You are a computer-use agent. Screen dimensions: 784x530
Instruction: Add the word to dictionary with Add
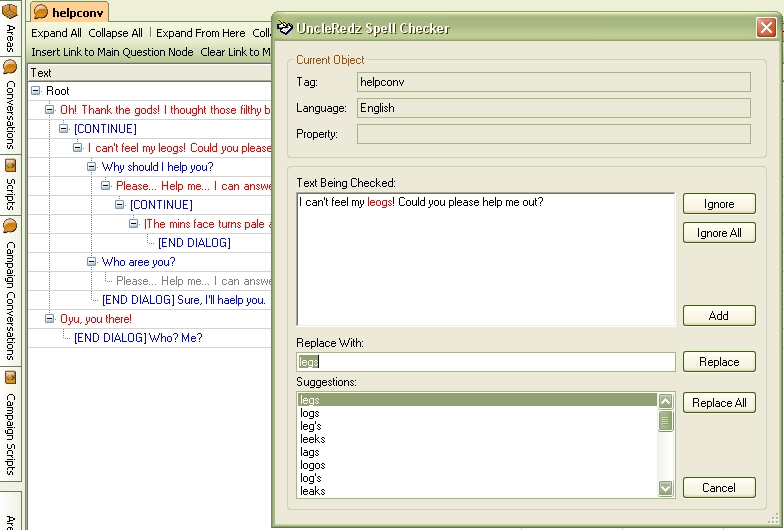tap(718, 315)
